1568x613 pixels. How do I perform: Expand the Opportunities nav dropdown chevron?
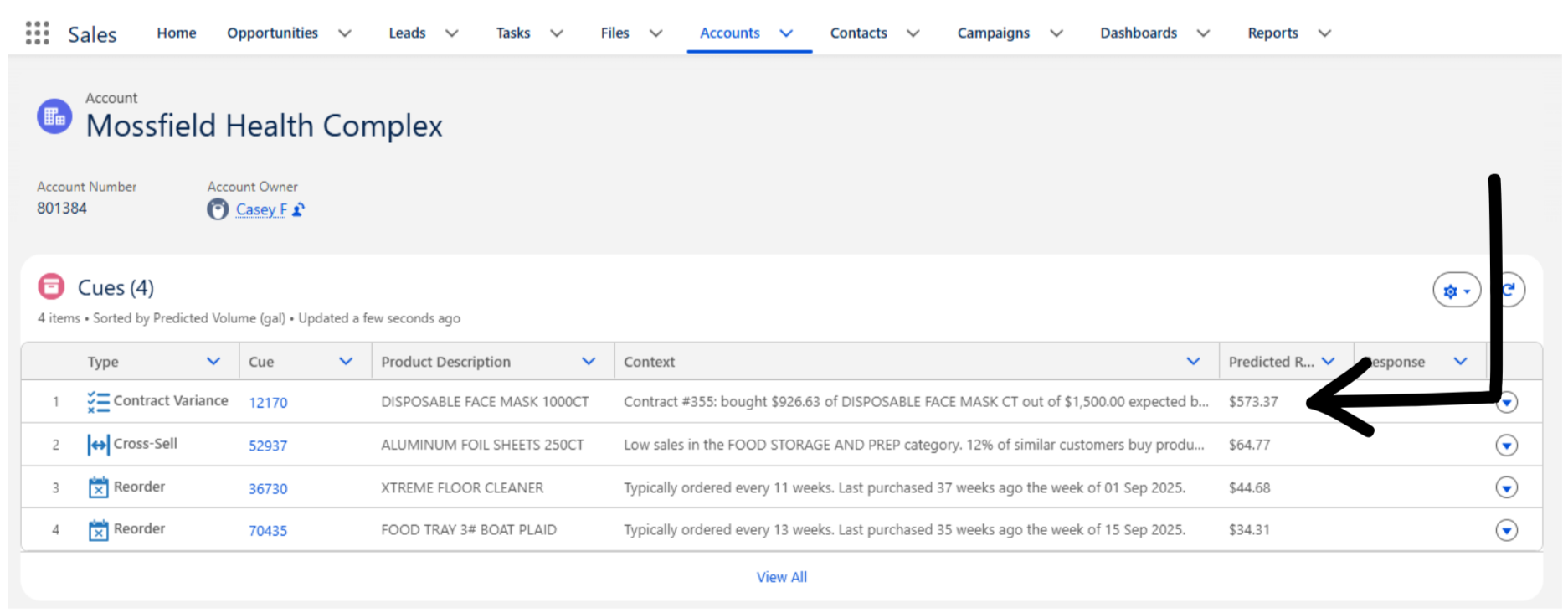[345, 33]
